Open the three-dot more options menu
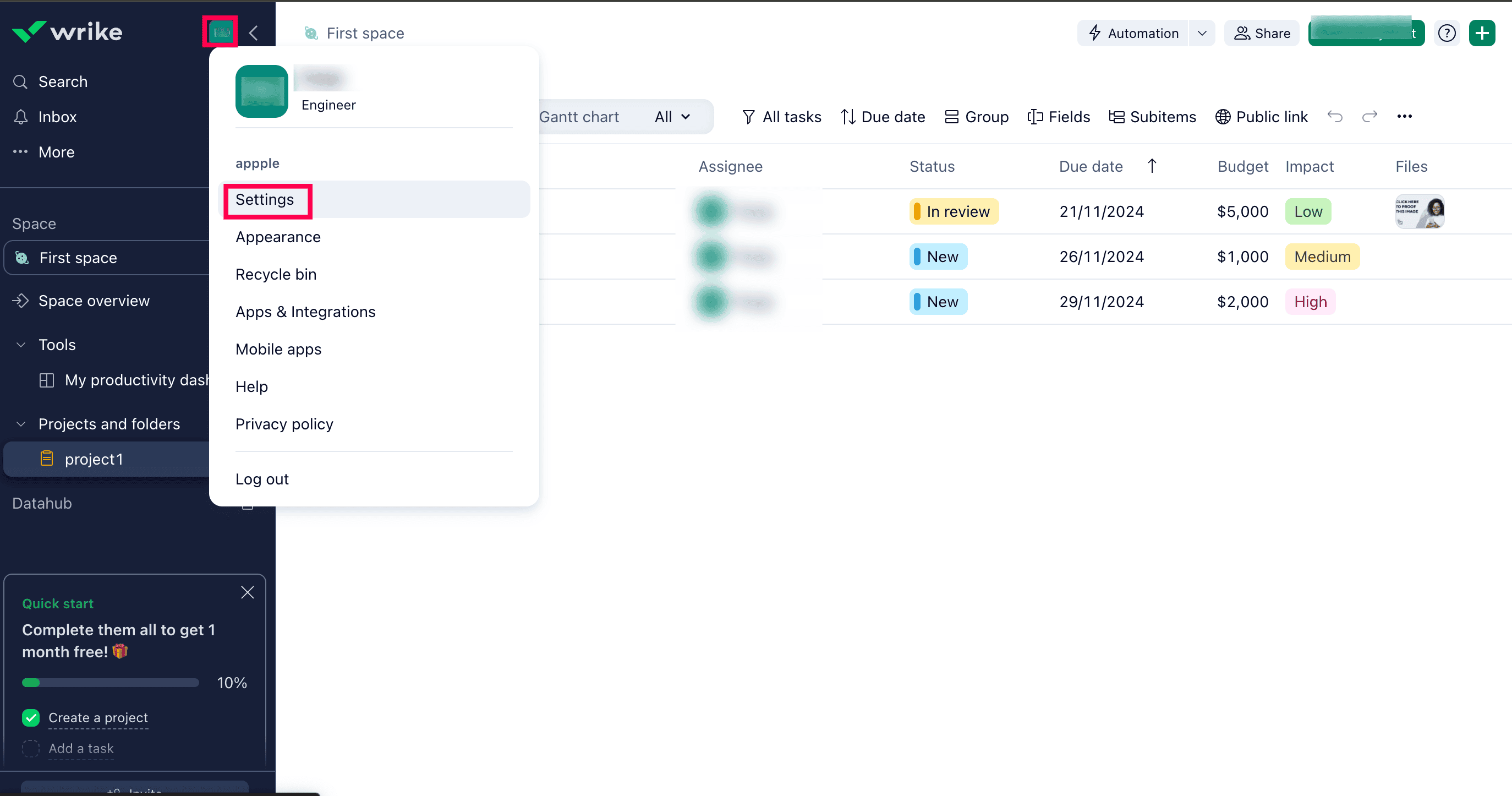Viewport: 1512px width, 796px height. tap(1404, 116)
